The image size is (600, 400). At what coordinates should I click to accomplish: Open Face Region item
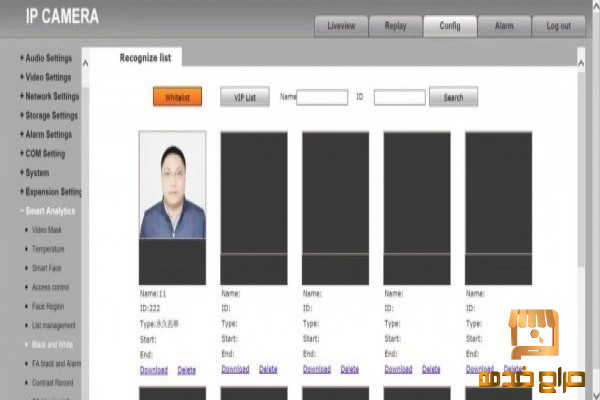click(x=48, y=307)
